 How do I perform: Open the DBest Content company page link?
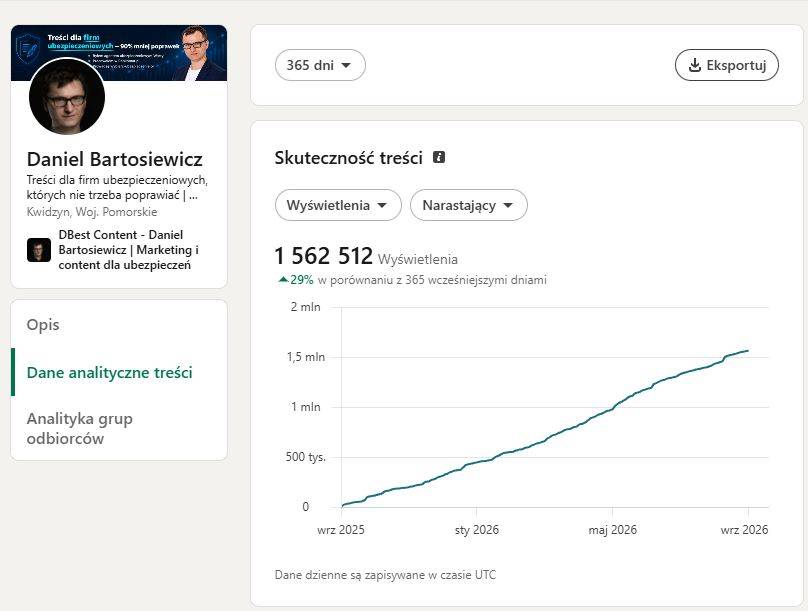point(128,250)
